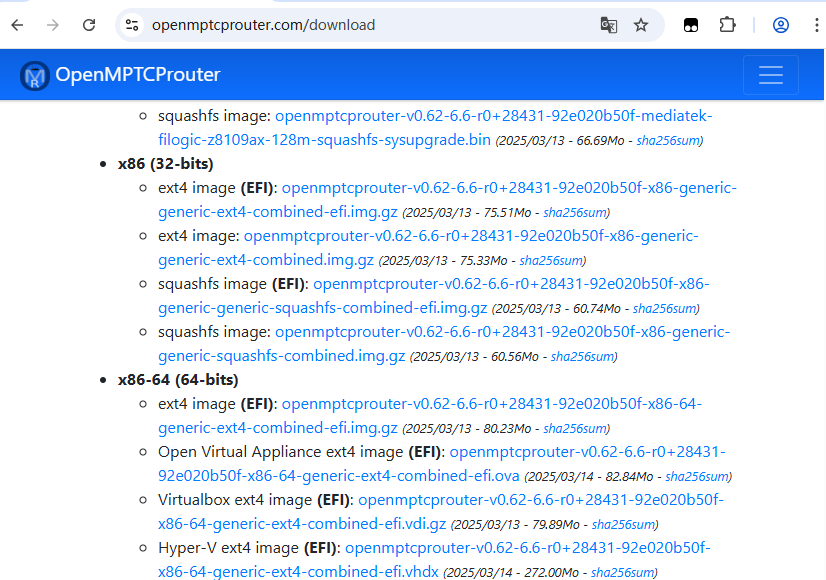The width and height of the screenshot is (826, 580).
Task: Expand the hamburger navigation menu
Action: click(x=771, y=75)
